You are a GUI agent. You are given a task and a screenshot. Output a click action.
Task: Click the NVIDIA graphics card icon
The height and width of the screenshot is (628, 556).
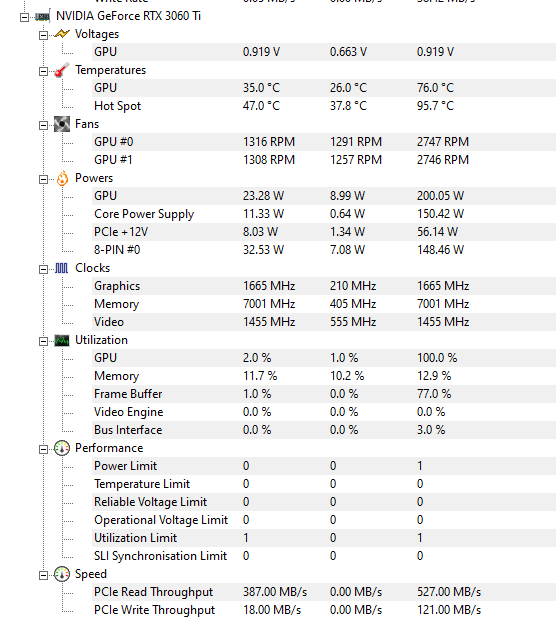point(42,16)
